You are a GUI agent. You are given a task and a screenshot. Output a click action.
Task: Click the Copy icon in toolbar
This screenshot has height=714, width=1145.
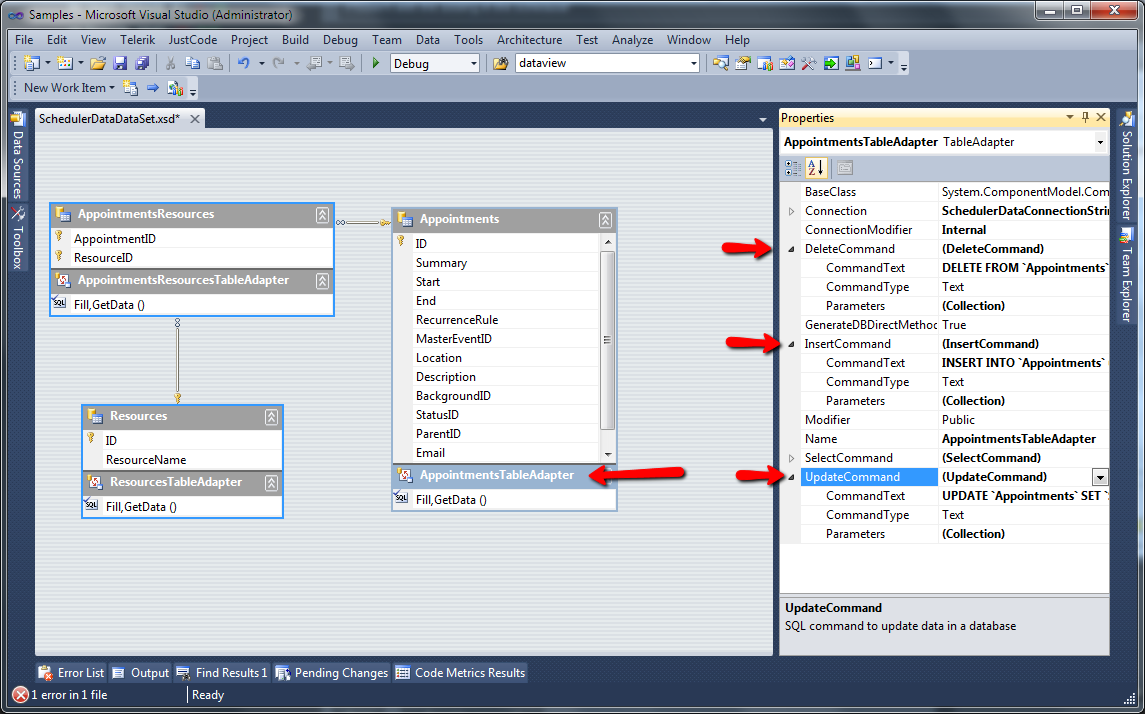pos(193,64)
